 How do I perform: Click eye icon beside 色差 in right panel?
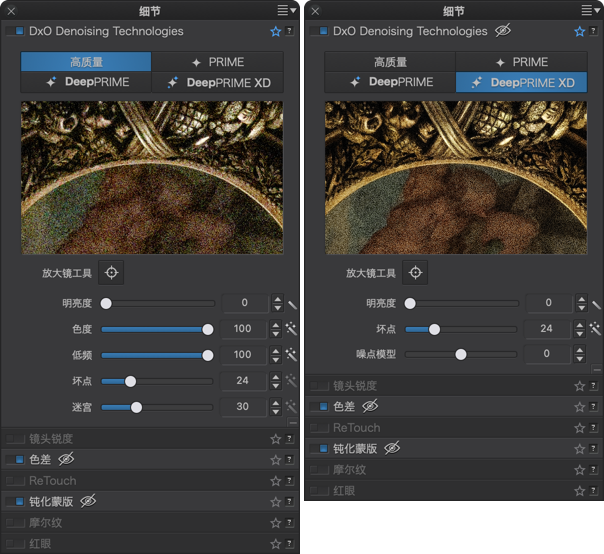click(370, 406)
